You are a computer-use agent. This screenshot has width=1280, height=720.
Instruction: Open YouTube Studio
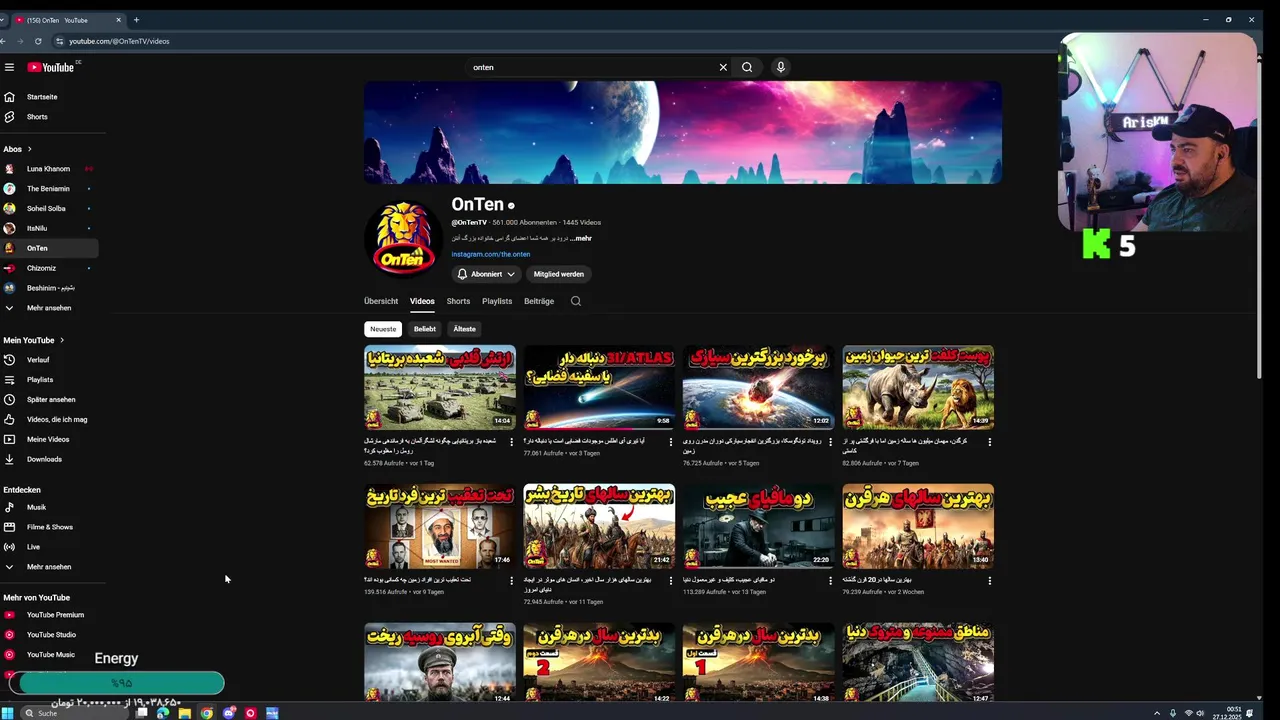tap(49, 635)
